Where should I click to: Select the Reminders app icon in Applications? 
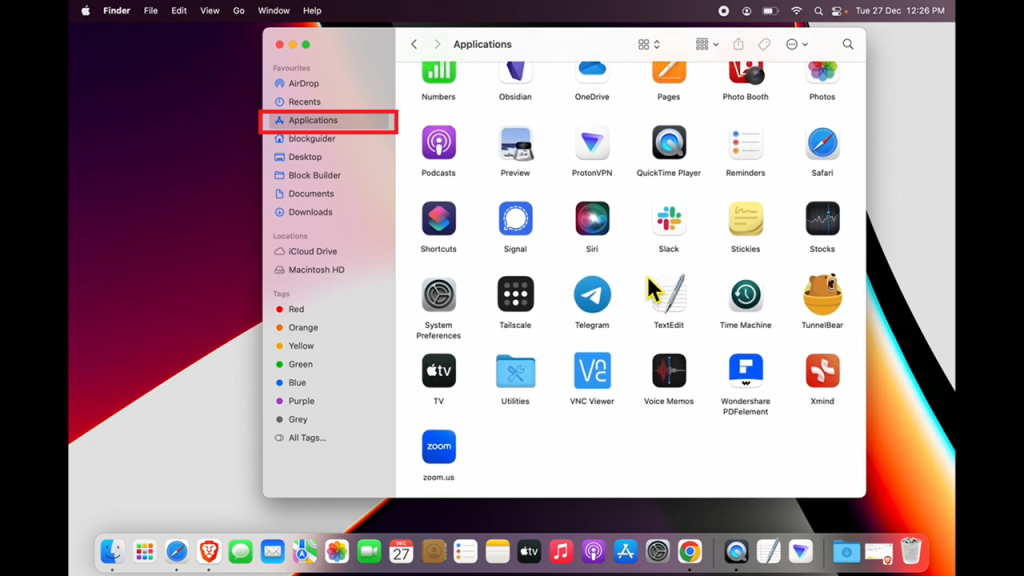point(745,142)
